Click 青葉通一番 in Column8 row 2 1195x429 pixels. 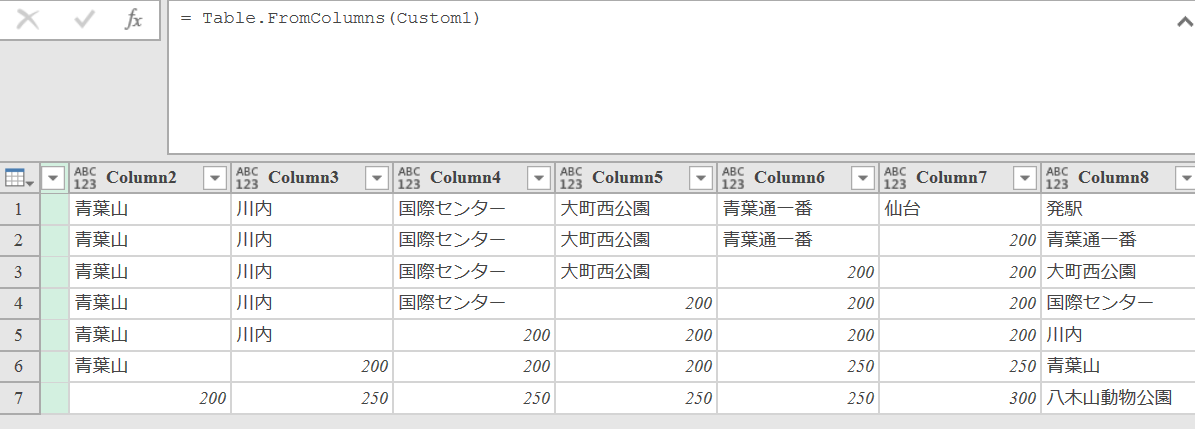[1118, 240]
